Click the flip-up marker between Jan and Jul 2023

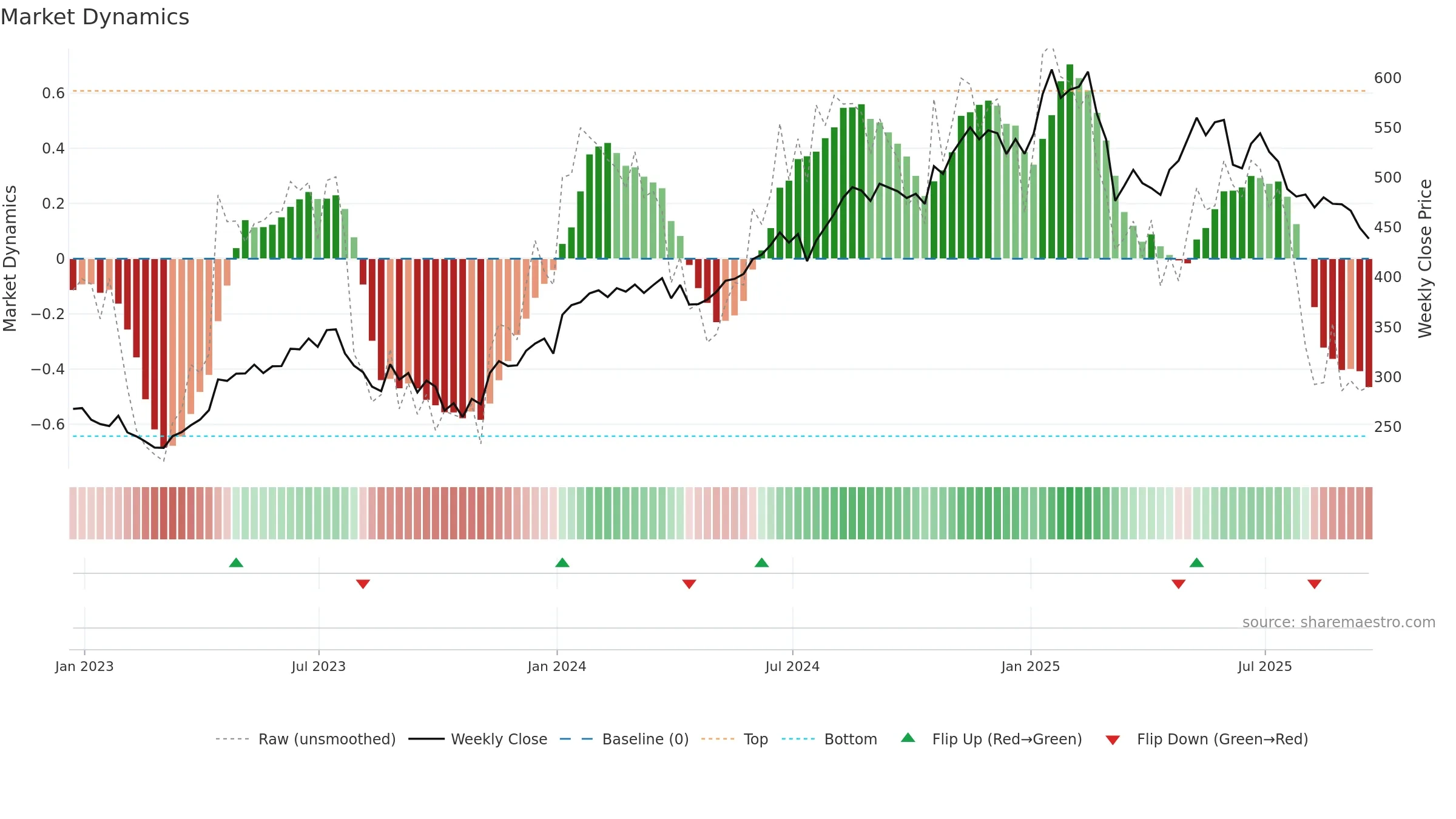coord(236,562)
